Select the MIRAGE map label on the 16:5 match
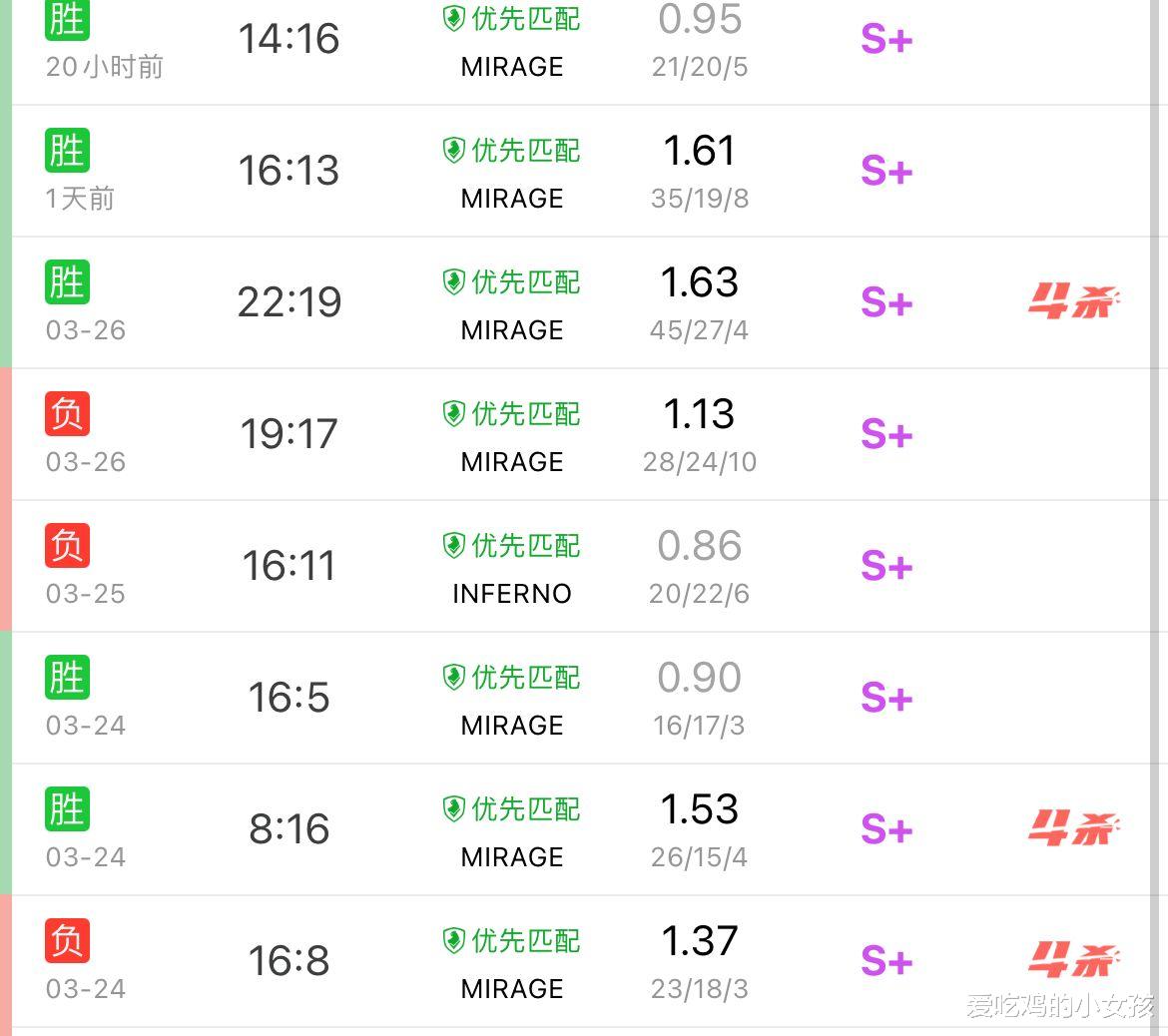The height and width of the screenshot is (1036, 1168). pyautogui.click(x=511, y=726)
